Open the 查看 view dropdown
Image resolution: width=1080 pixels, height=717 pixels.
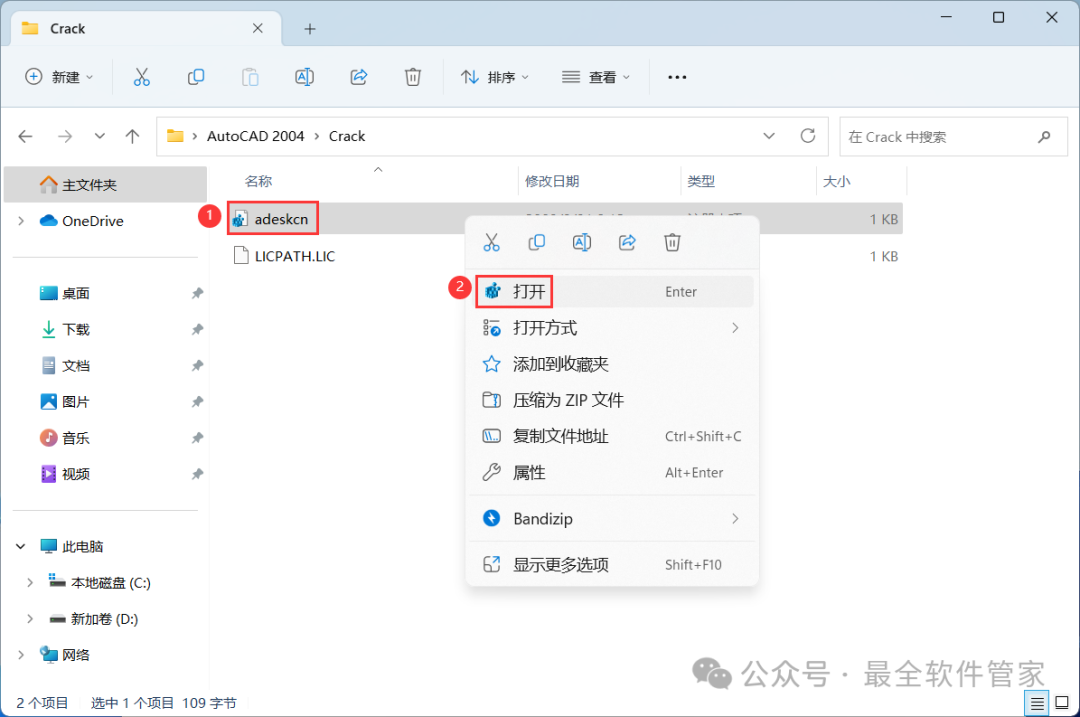596,77
